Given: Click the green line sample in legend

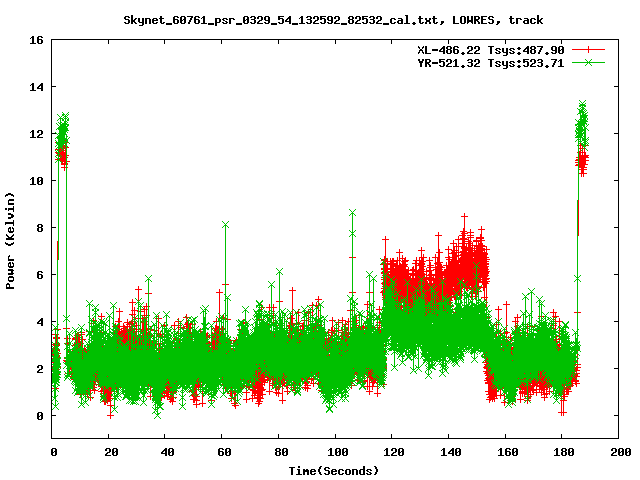Looking at the screenshot, I should click(x=588, y=62).
